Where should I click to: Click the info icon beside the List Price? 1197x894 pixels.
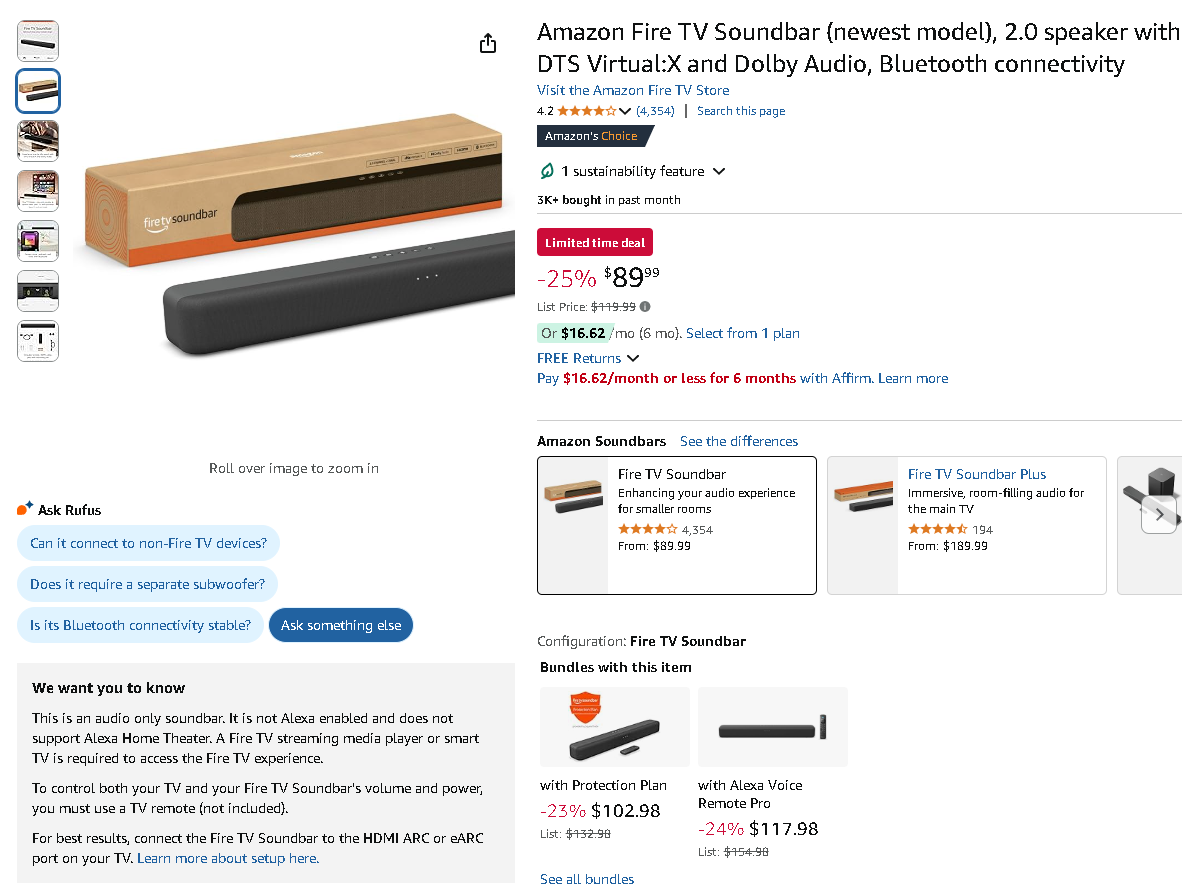[647, 307]
